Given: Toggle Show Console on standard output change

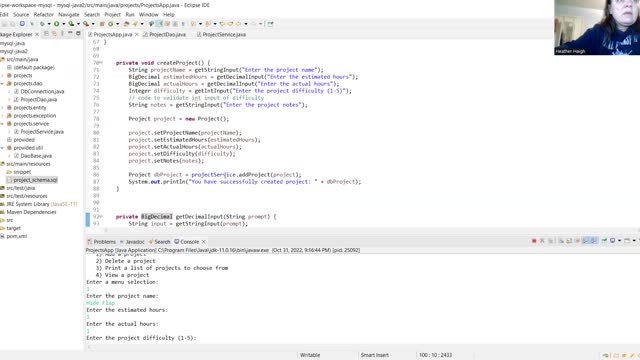Looking at the screenshot, I should pyautogui.click(x=586, y=241).
